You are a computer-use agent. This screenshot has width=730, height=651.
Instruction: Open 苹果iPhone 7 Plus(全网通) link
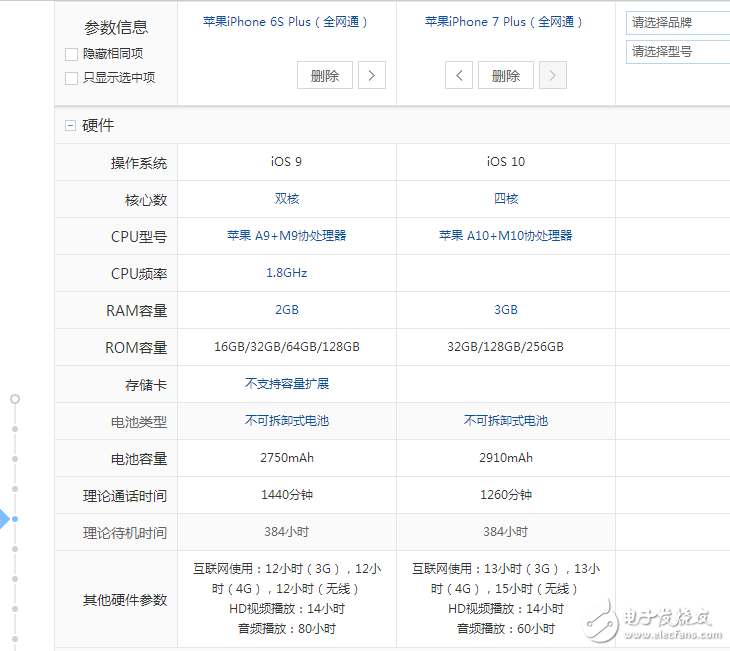point(504,22)
